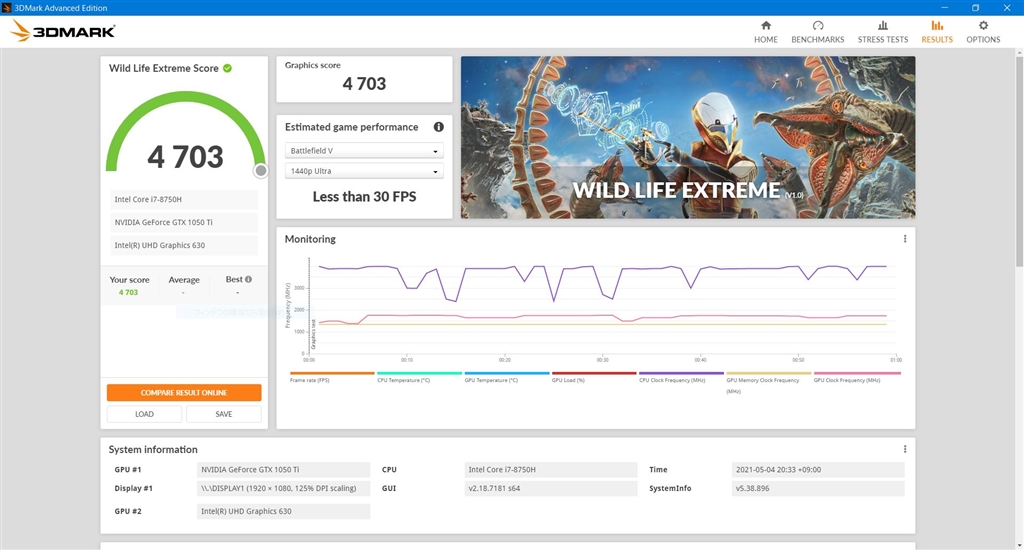Screen dimensions: 1024x550
Task: Select NVIDIA GeForce GTX 1050 Ti under score
Action: (184, 223)
